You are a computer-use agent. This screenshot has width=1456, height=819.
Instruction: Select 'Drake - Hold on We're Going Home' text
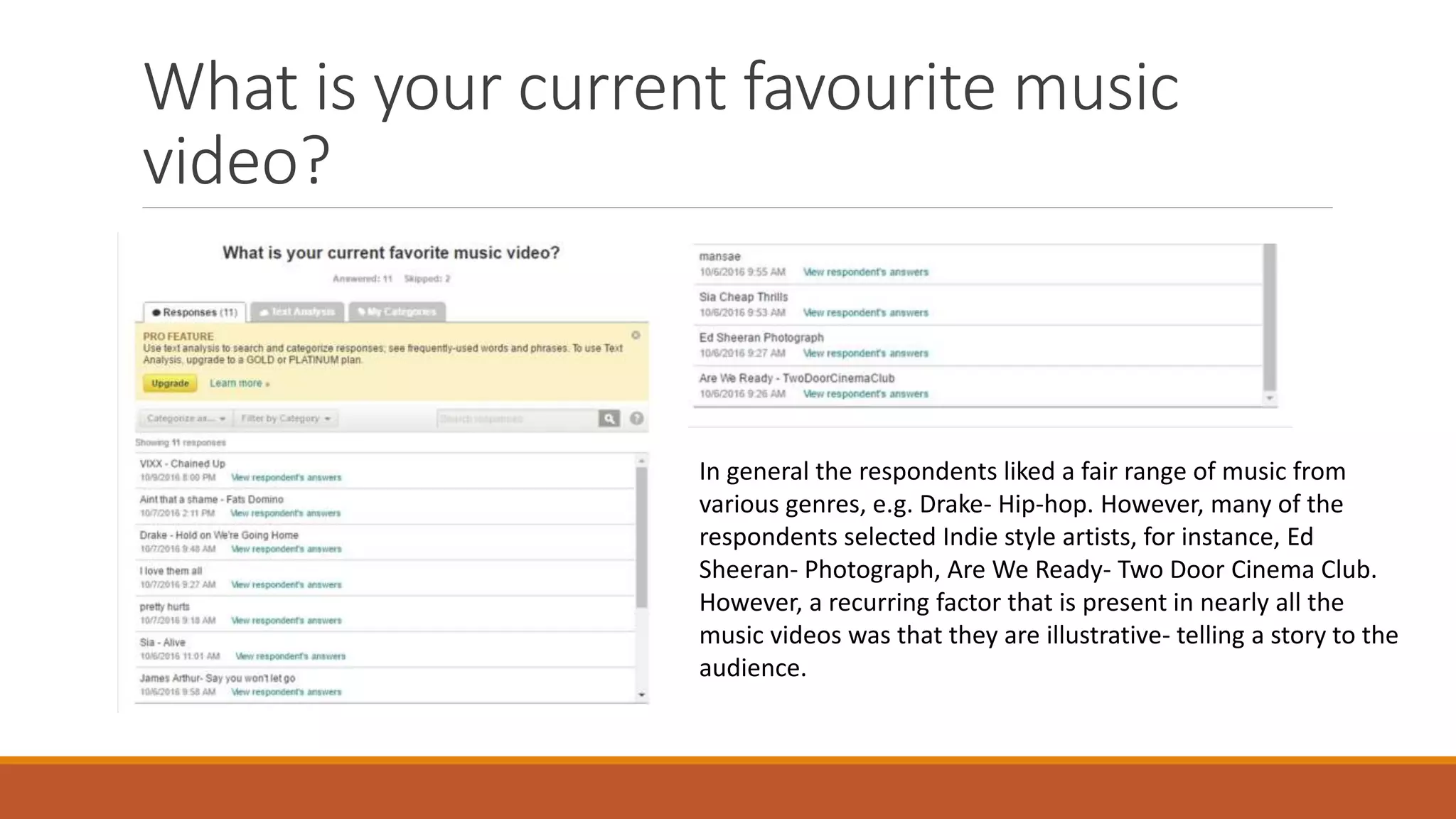tap(219, 535)
